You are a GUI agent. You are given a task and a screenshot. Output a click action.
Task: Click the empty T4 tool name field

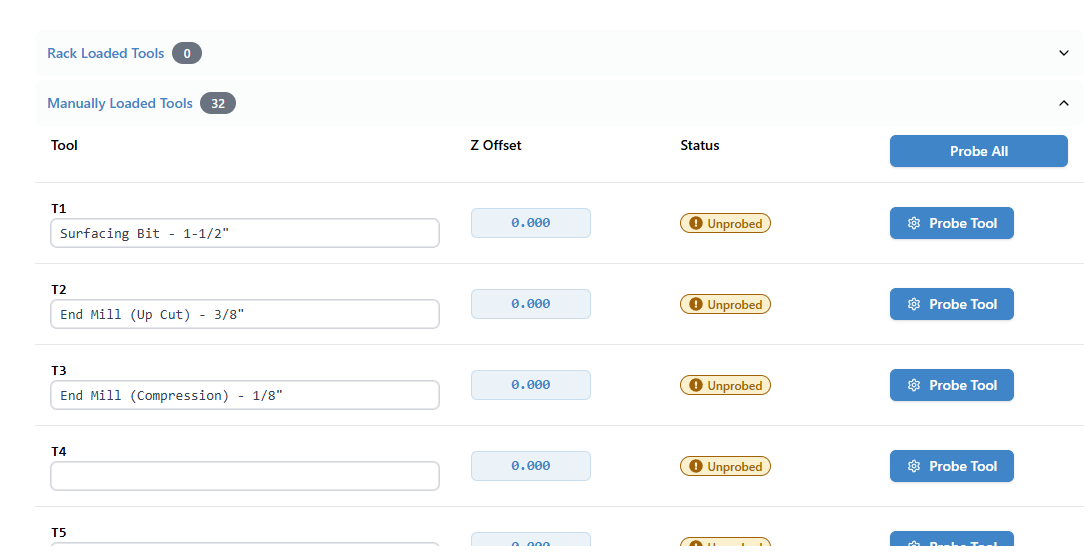click(244, 476)
